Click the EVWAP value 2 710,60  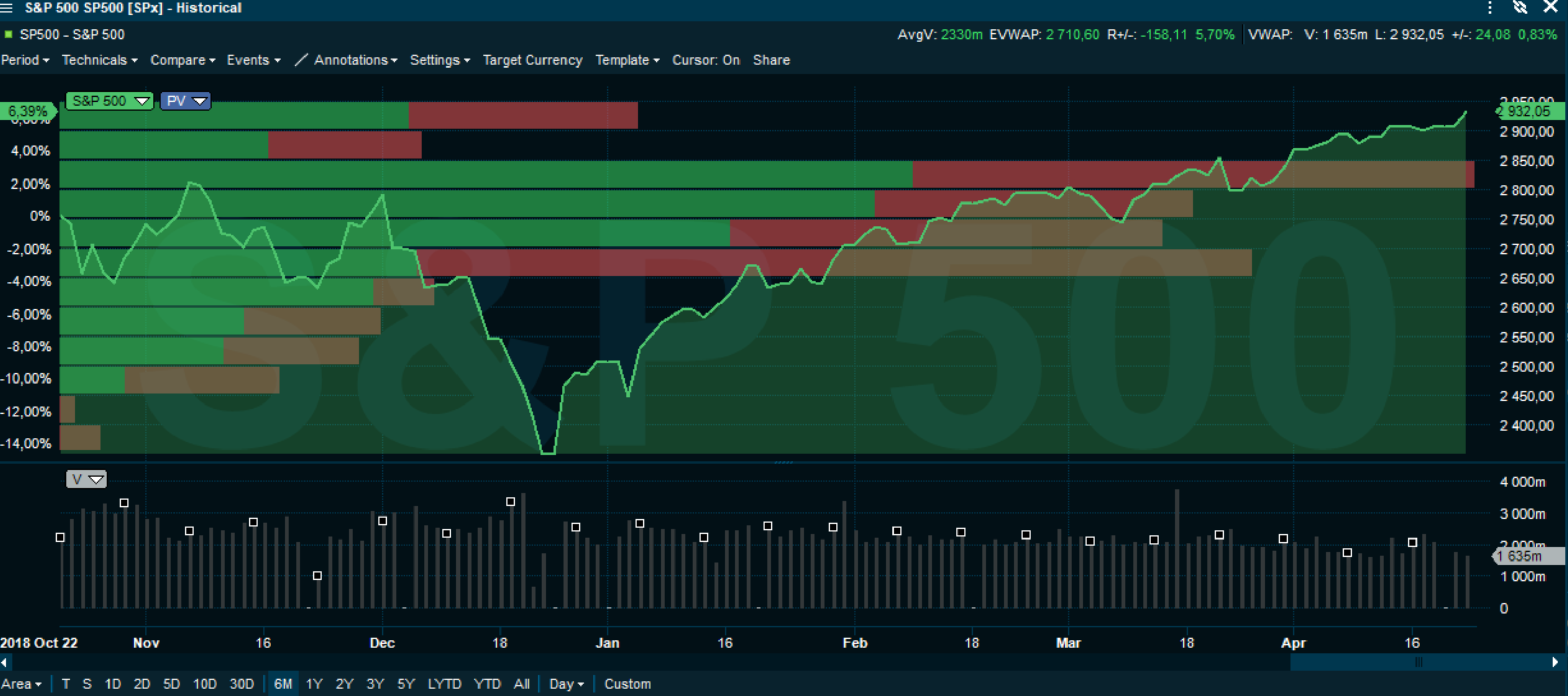pos(1073,35)
